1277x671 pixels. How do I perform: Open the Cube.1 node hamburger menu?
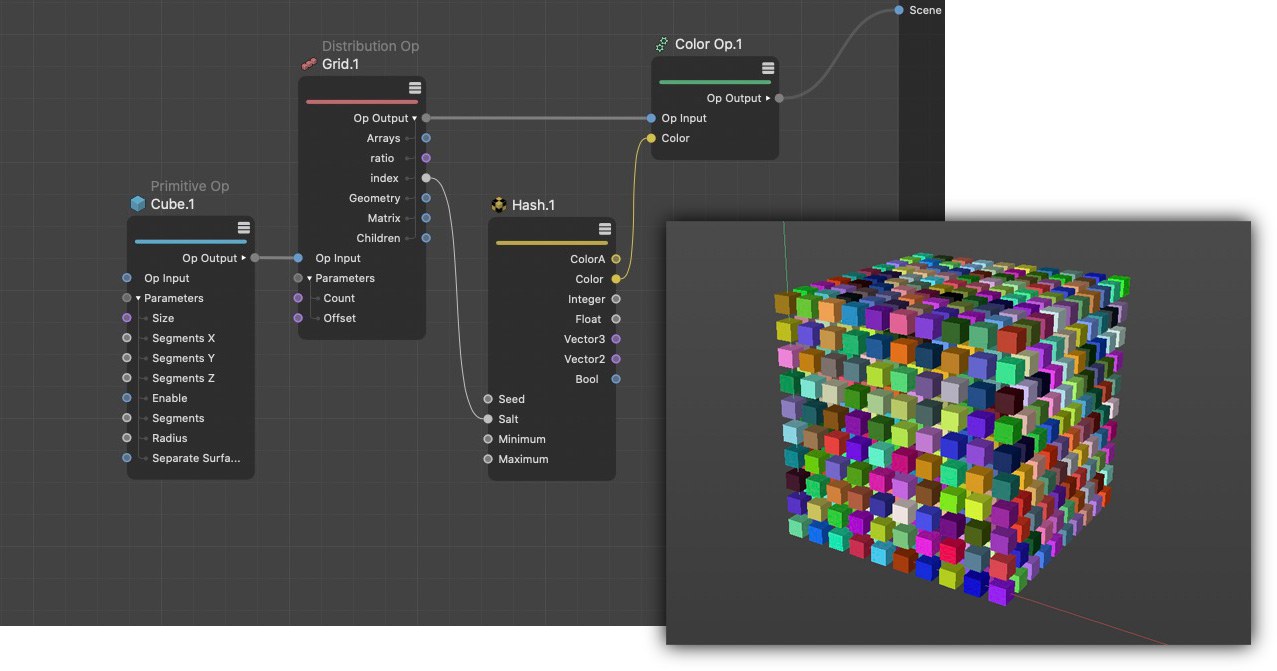click(243, 228)
